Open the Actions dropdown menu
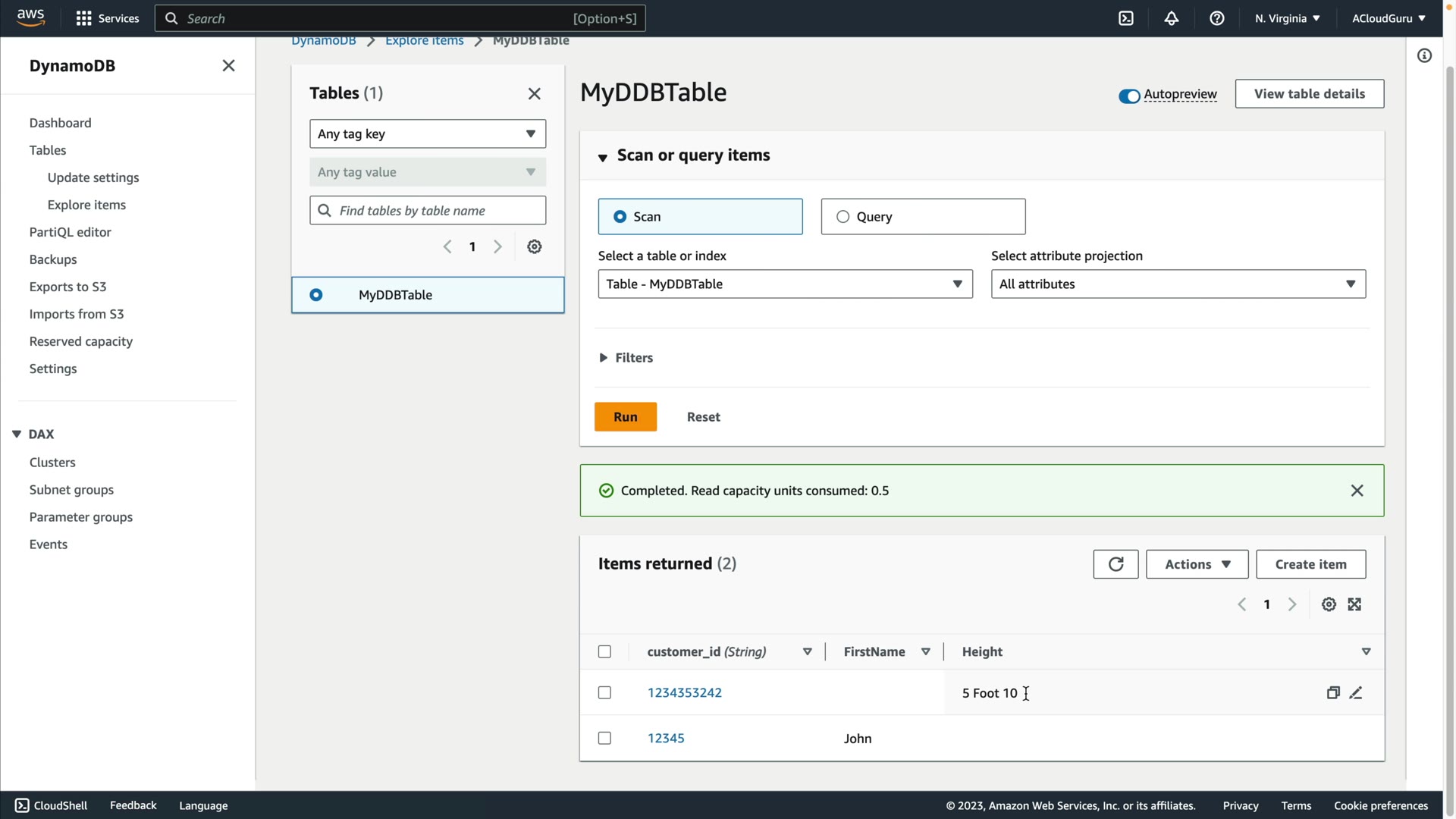This screenshot has height=819, width=1456. pos(1197,564)
